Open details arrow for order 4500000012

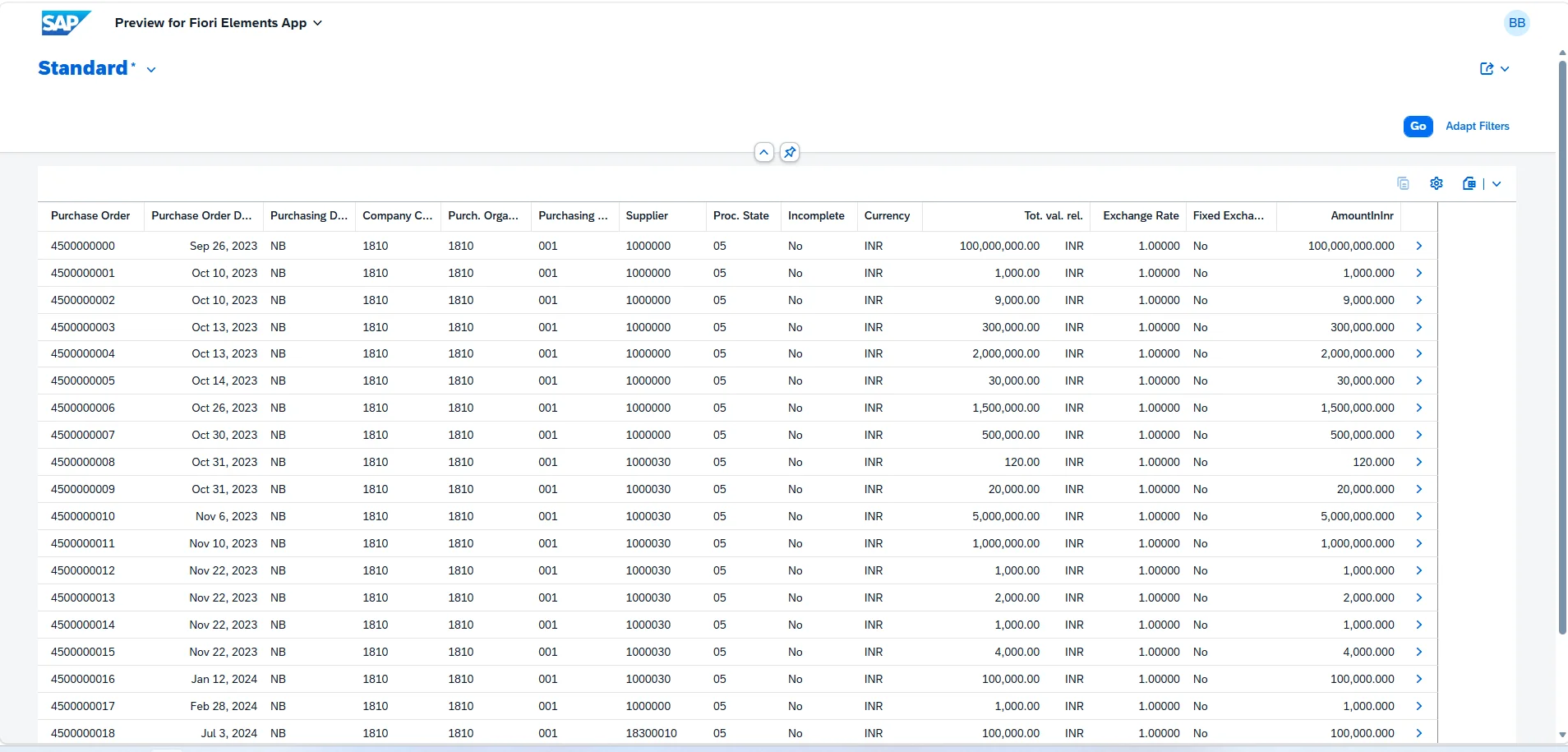1419,570
